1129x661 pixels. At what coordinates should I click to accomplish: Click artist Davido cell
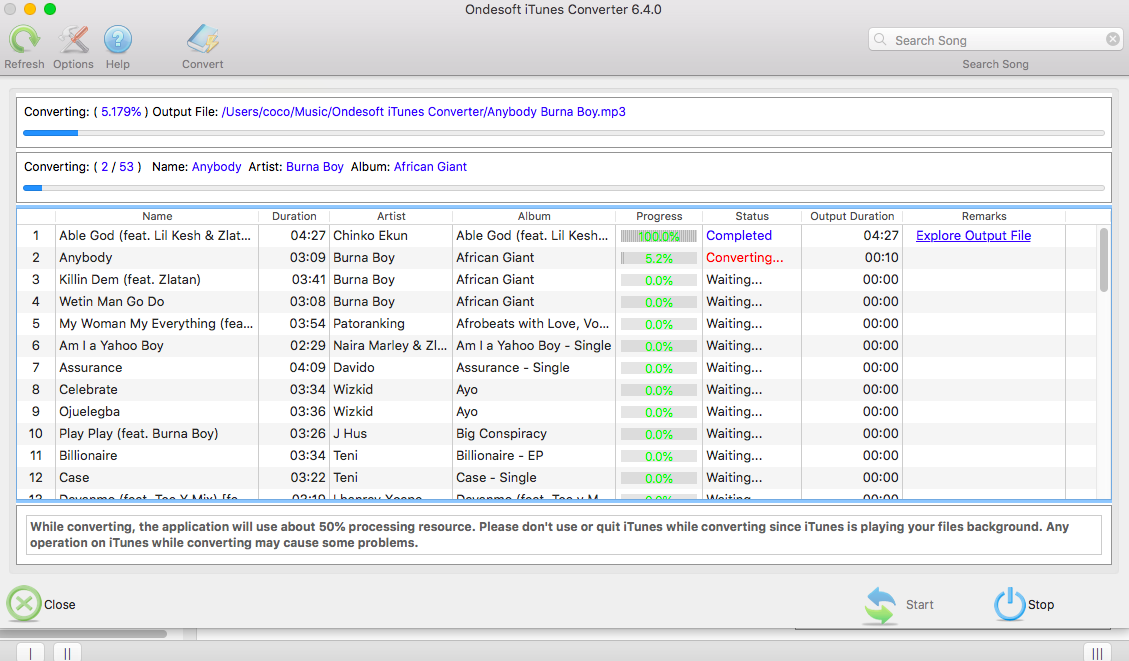point(391,367)
